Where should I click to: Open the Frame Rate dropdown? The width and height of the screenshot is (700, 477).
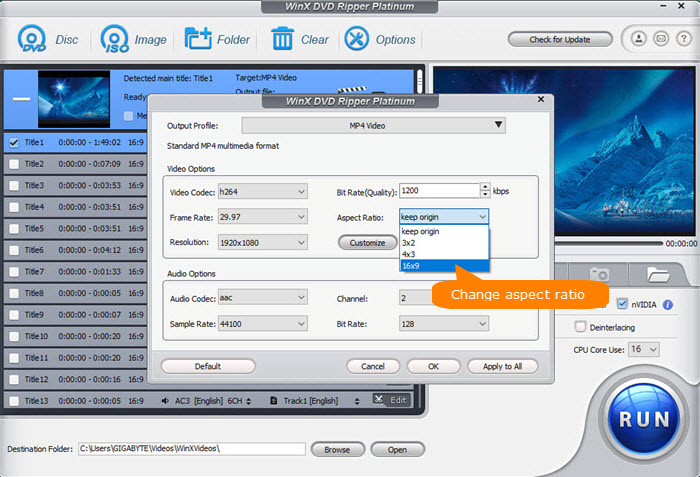point(262,217)
